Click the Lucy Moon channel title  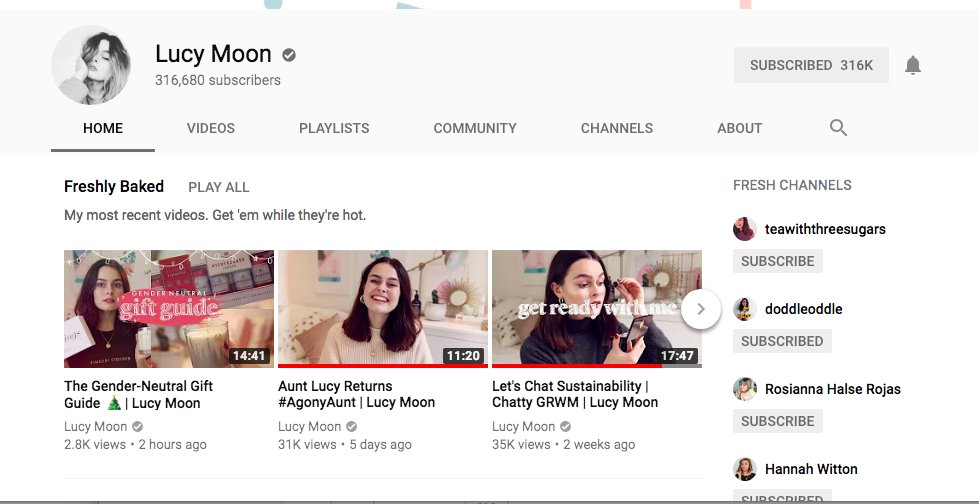tap(213, 54)
